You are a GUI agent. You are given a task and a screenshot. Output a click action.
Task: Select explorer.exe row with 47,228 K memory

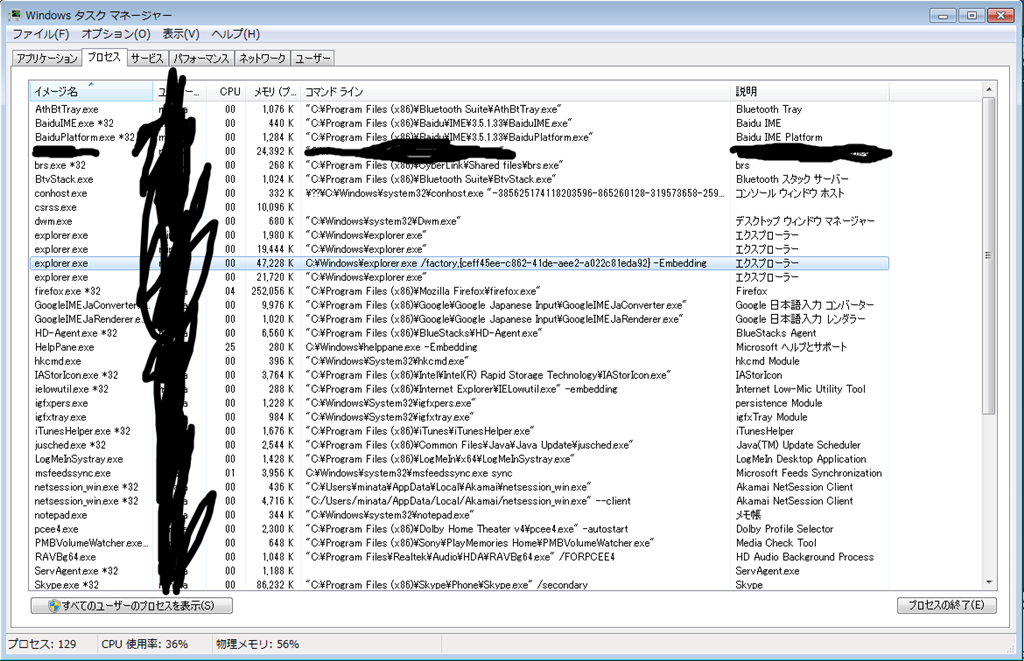[459, 263]
